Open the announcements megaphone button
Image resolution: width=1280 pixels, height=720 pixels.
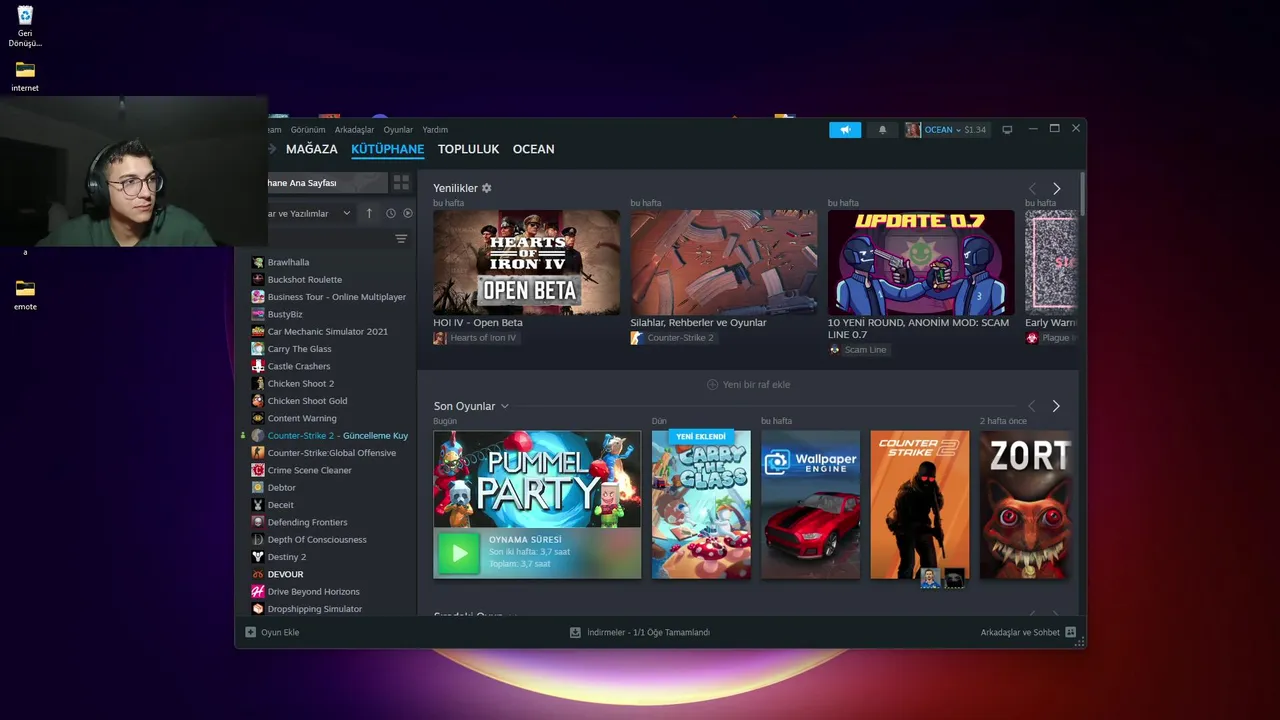[845, 130]
